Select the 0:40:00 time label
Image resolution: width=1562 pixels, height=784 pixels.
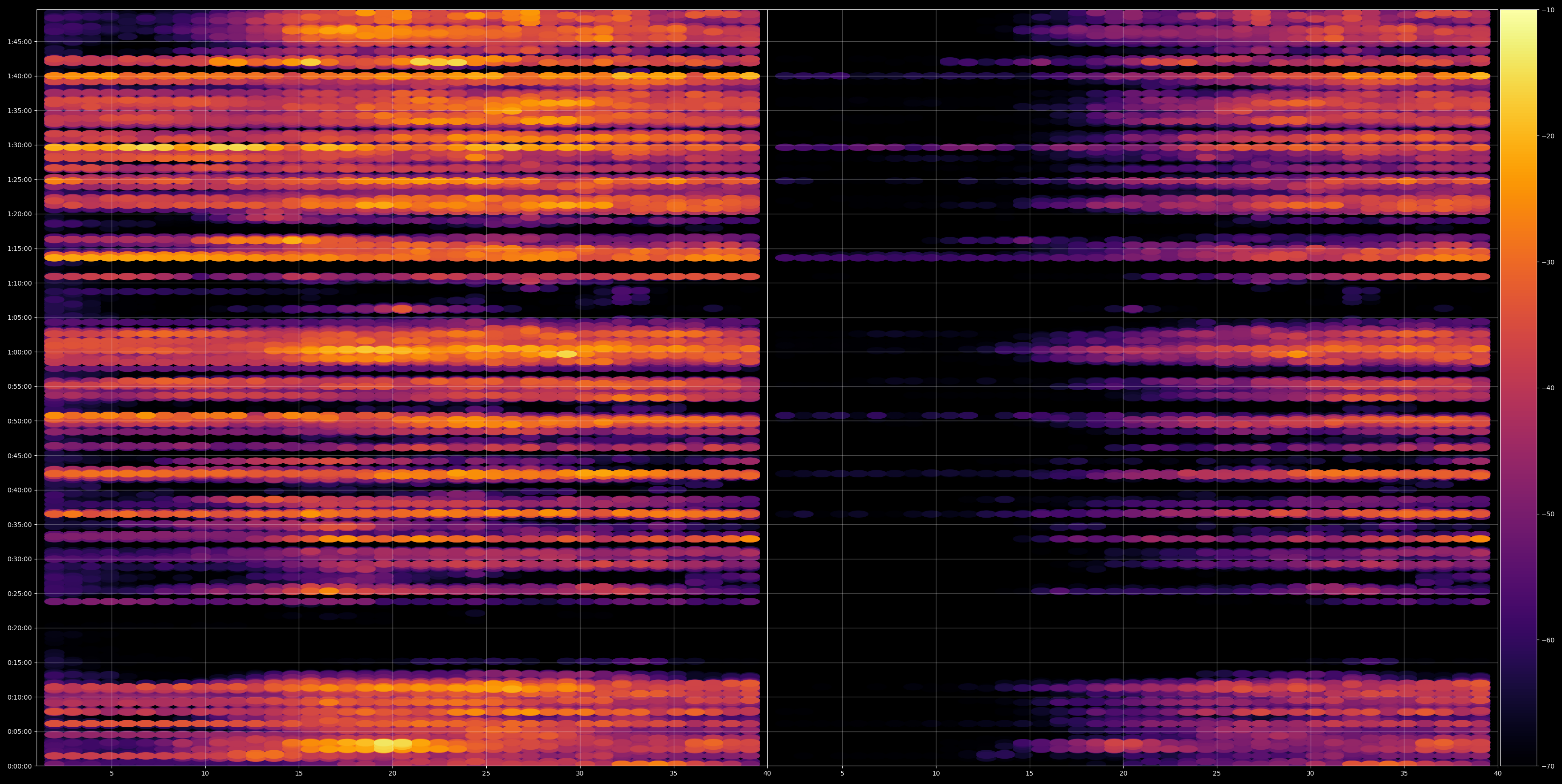click(x=19, y=490)
